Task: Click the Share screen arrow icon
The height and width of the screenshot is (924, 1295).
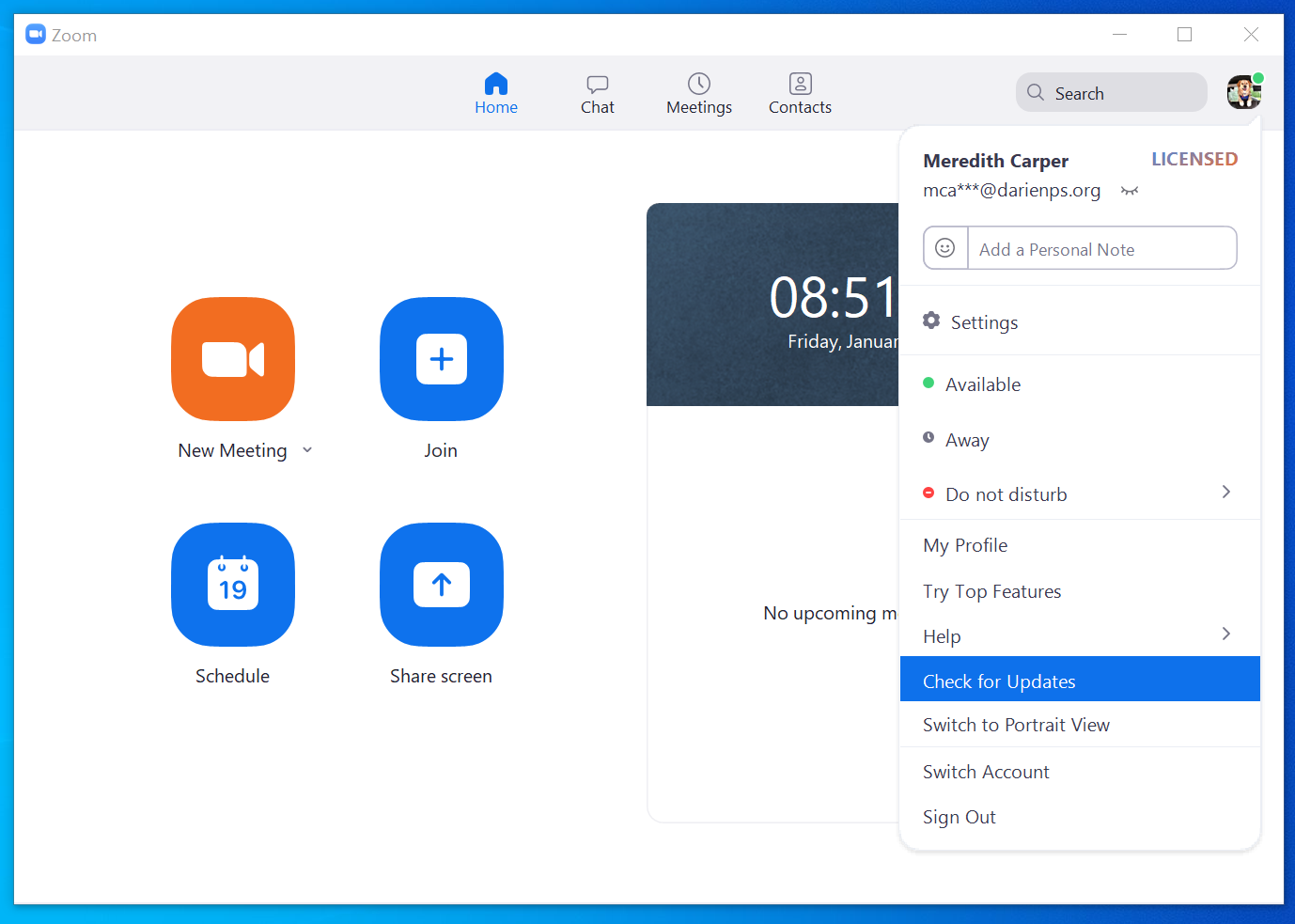Action: click(x=442, y=585)
